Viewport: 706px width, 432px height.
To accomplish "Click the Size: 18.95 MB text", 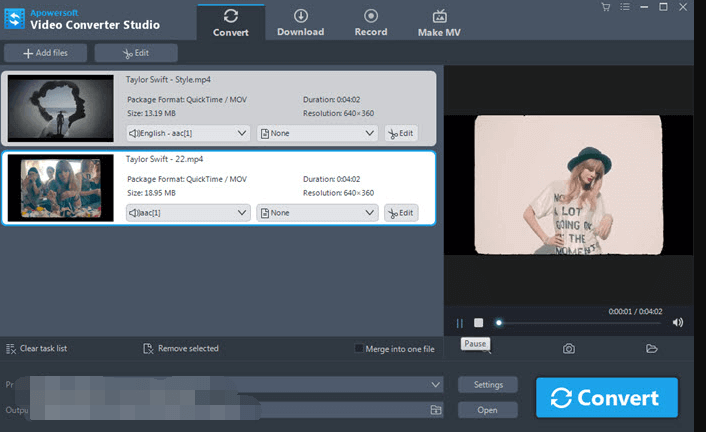I will 151,193.
